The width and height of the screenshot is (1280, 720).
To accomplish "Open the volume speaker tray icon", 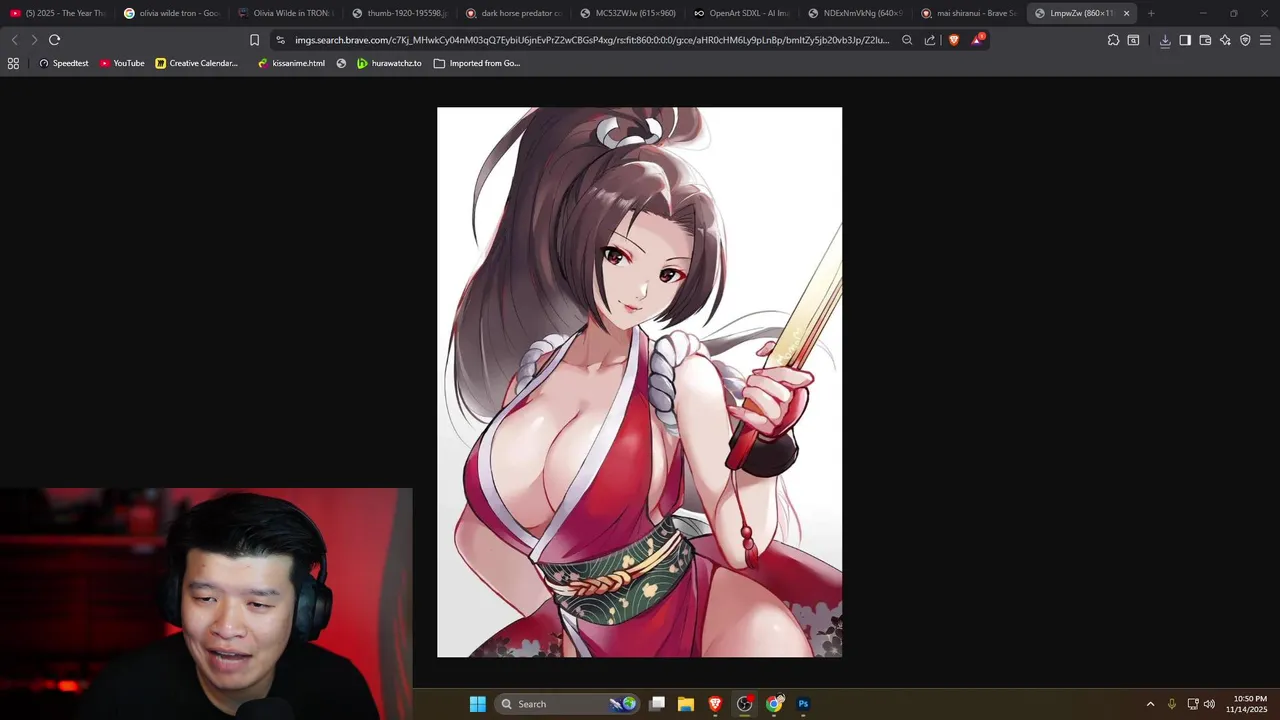I will (1209, 704).
